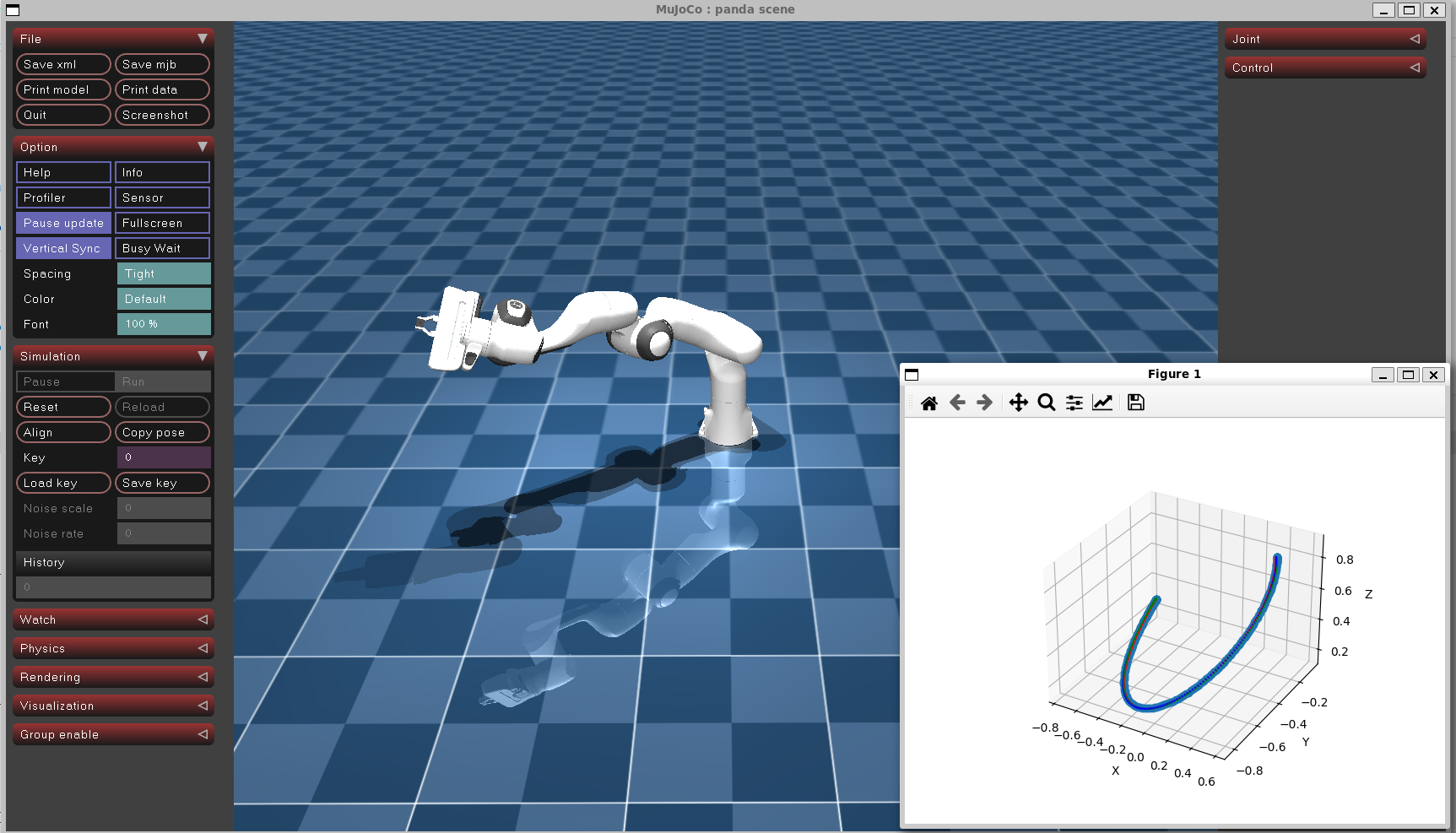The width and height of the screenshot is (1456, 833).
Task: Select Run in Simulation section
Action: point(163,381)
